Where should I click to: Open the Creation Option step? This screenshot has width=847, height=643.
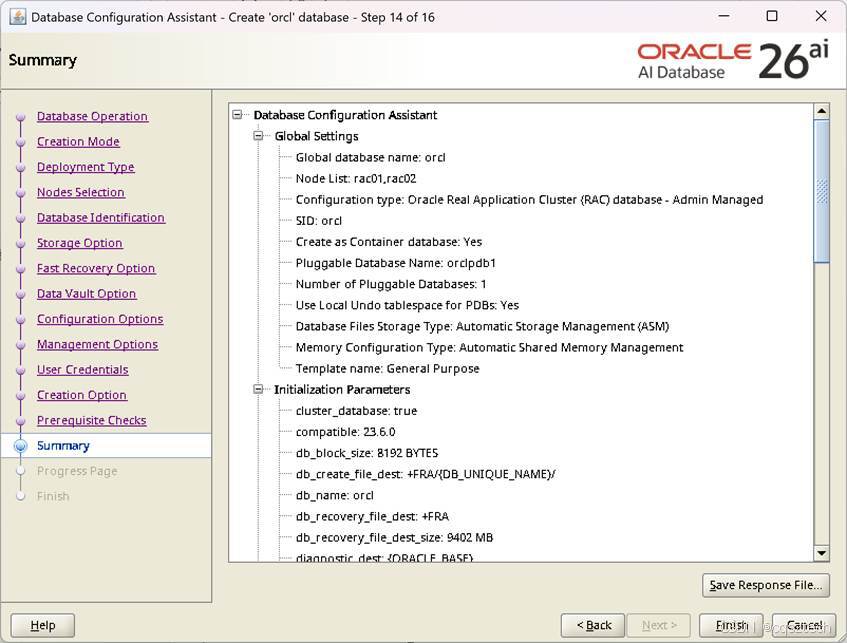coord(82,395)
